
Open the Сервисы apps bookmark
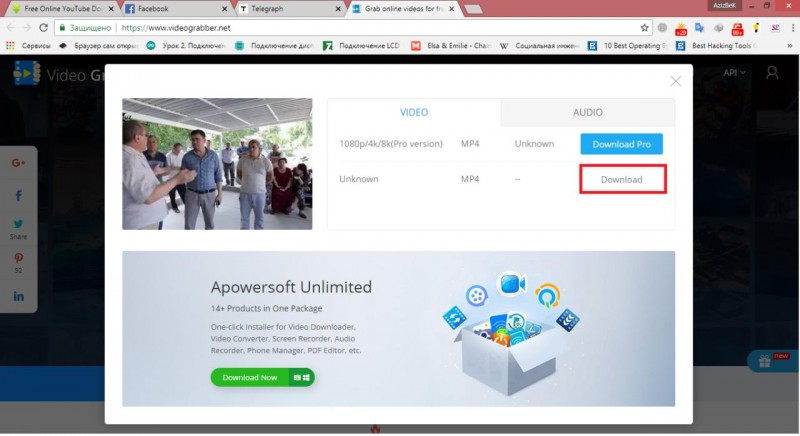pyautogui.click(x=29, y=46)
